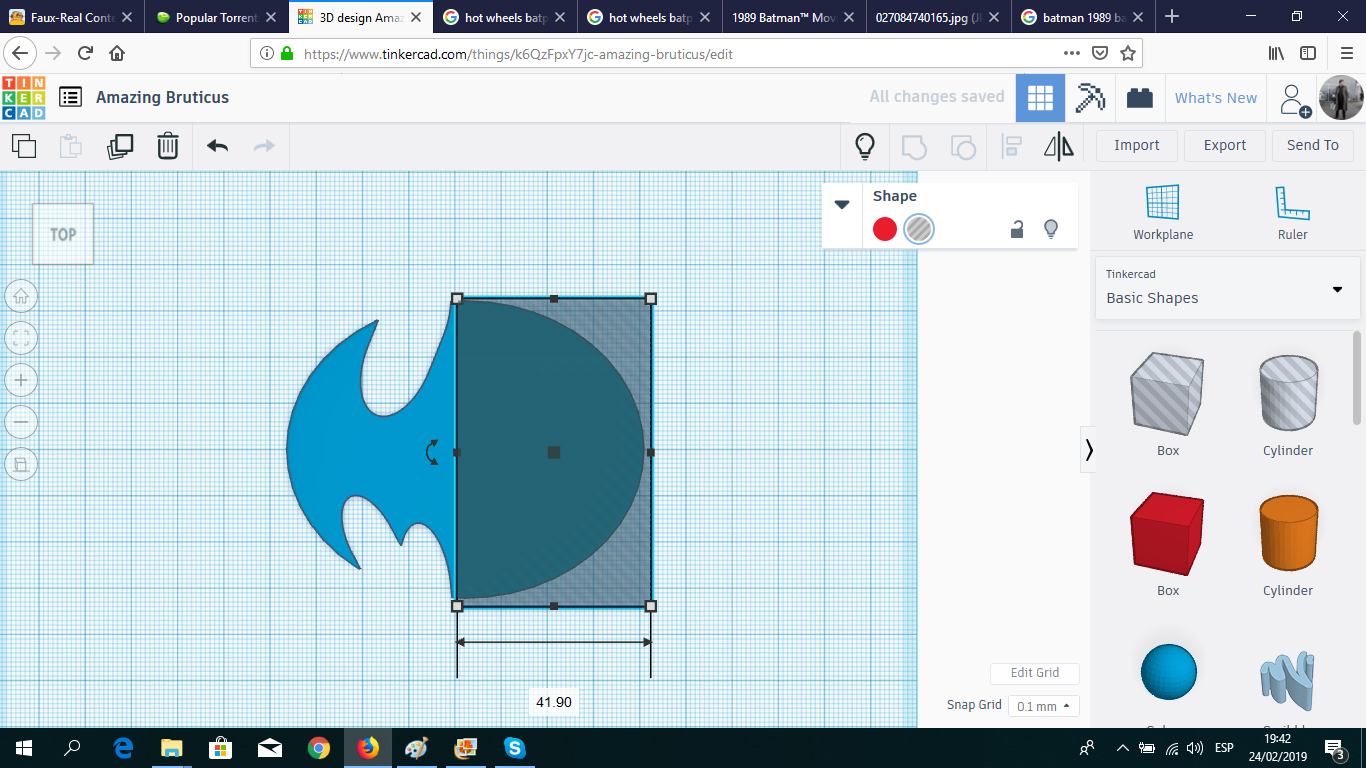Open the Snap Grid dropdown

(1043, 706)
